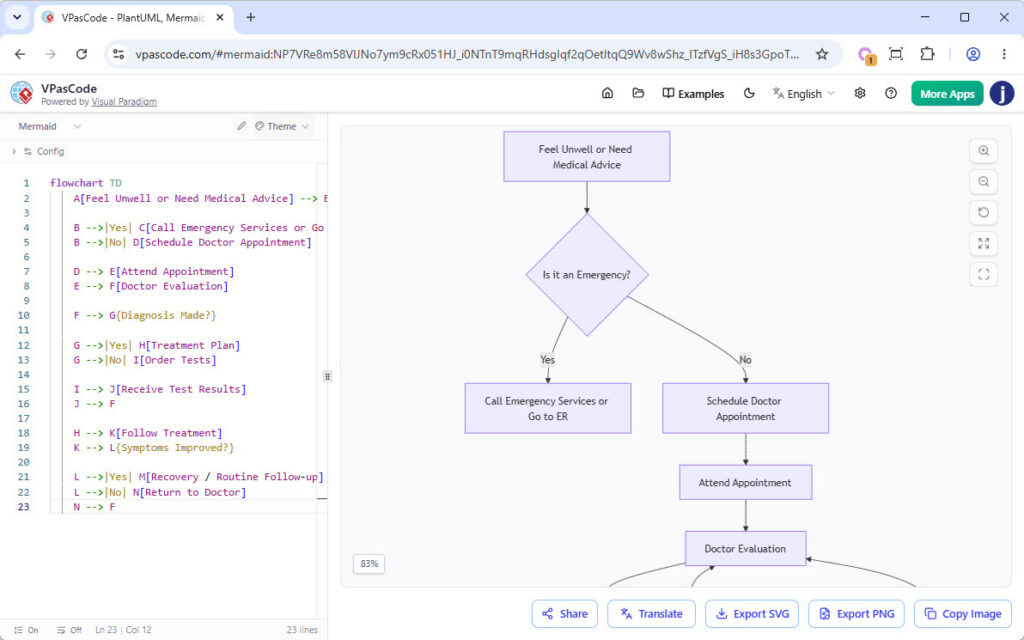Open the browser extensions puzzle icon
The height and width of the screenshot is (640, 1024).
tap(927, 54)
